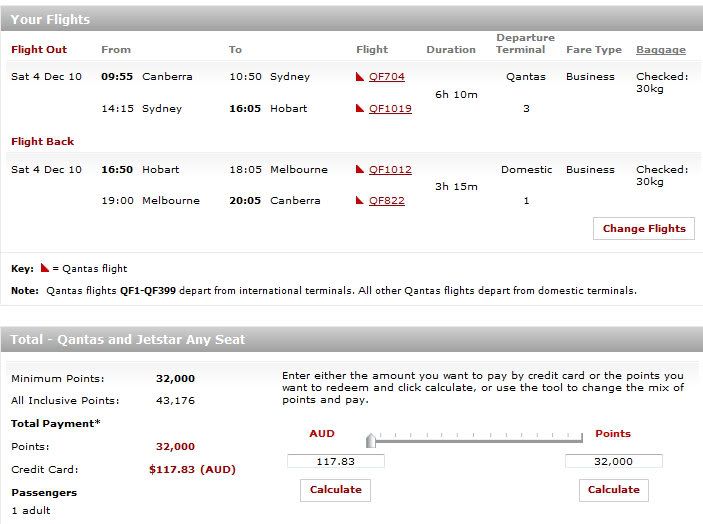Click the 18:05 Melbourne arrival time
The height and width of the screenshot is (524, 703).
[x=245, y=169]
